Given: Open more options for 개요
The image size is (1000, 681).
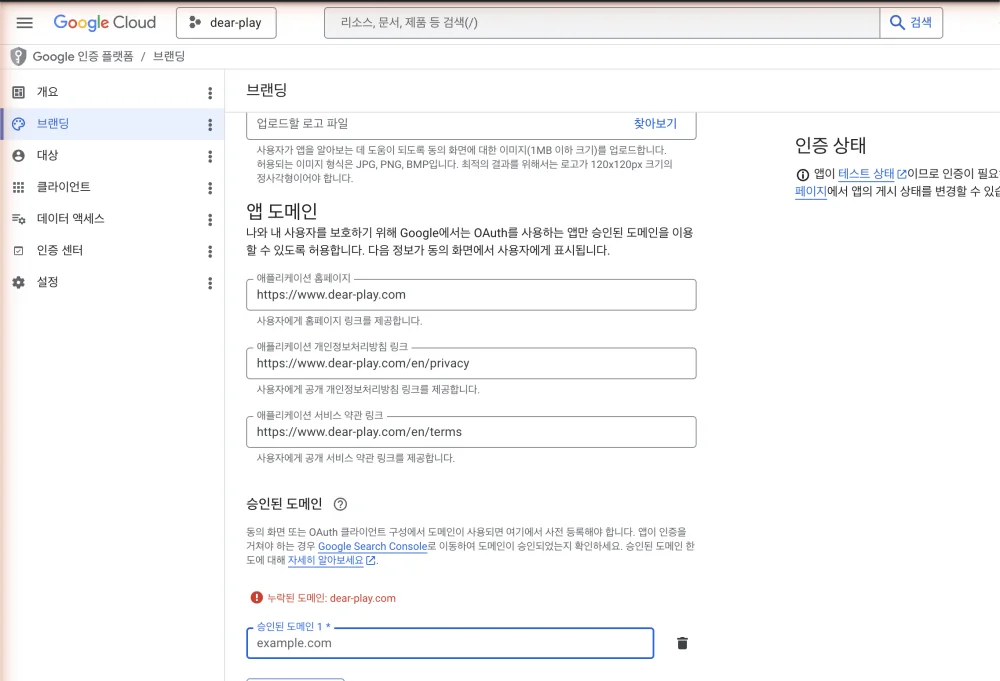Looking at the screenshot, I should tap(210, 93).
